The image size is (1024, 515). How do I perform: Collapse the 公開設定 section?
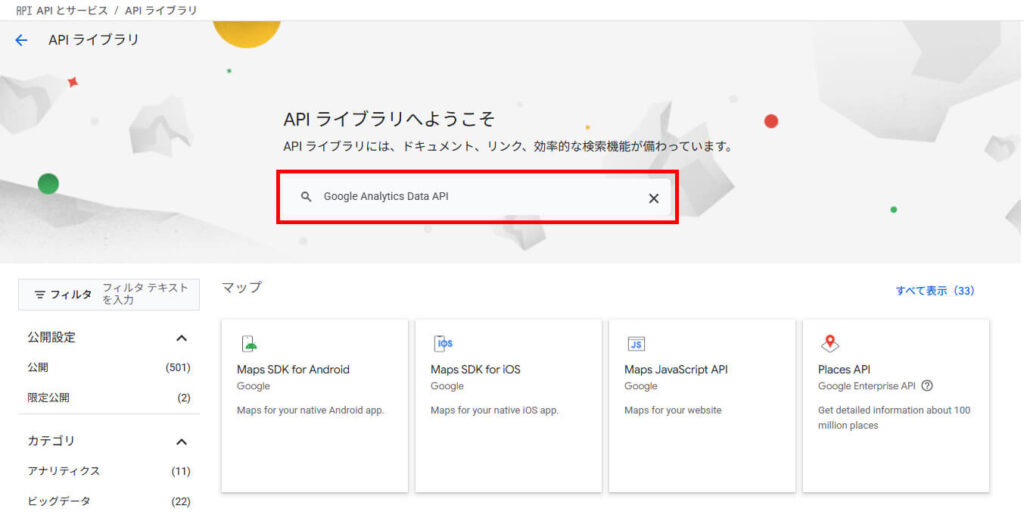coord(182,338)
